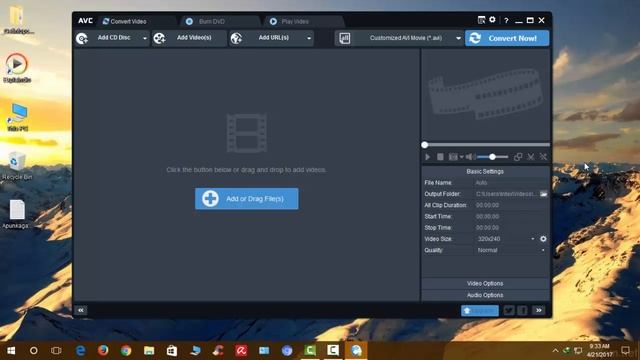Collapse the Basic Settings header
Viewport: 640px width, 360px height.
pyautogui.click(x=485, y=171)
